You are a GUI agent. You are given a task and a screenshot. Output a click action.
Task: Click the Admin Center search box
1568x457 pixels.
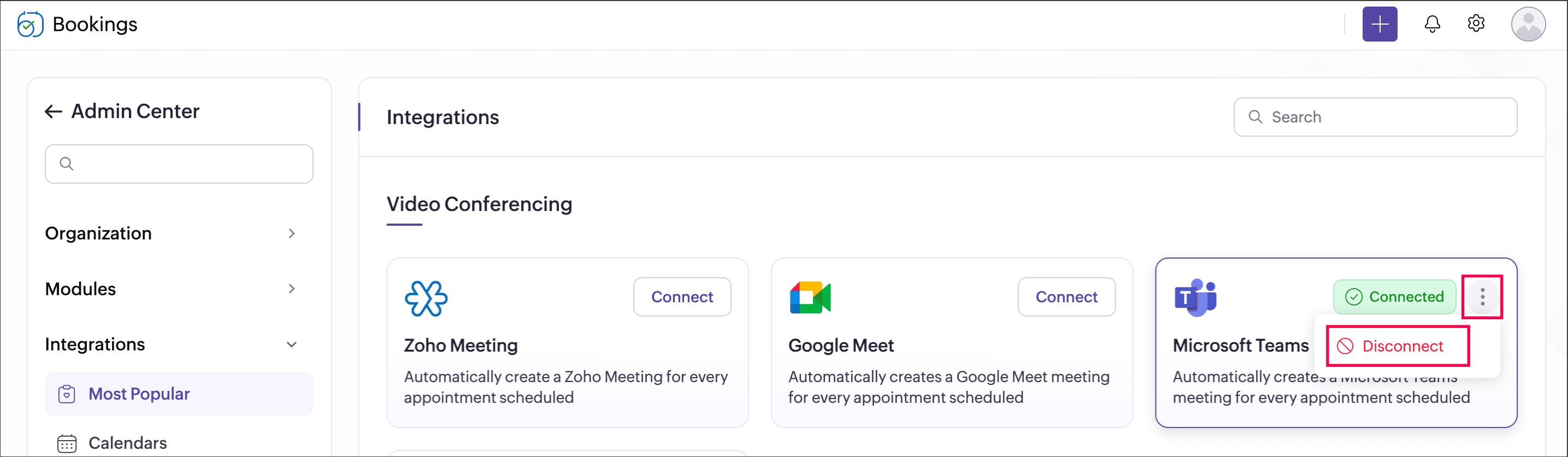pyautogui.click(x=179, y=164)
